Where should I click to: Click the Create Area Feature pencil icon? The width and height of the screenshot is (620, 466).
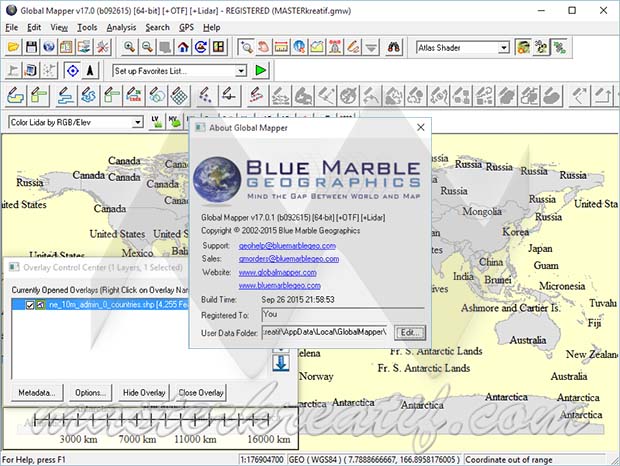click(16, 96)
